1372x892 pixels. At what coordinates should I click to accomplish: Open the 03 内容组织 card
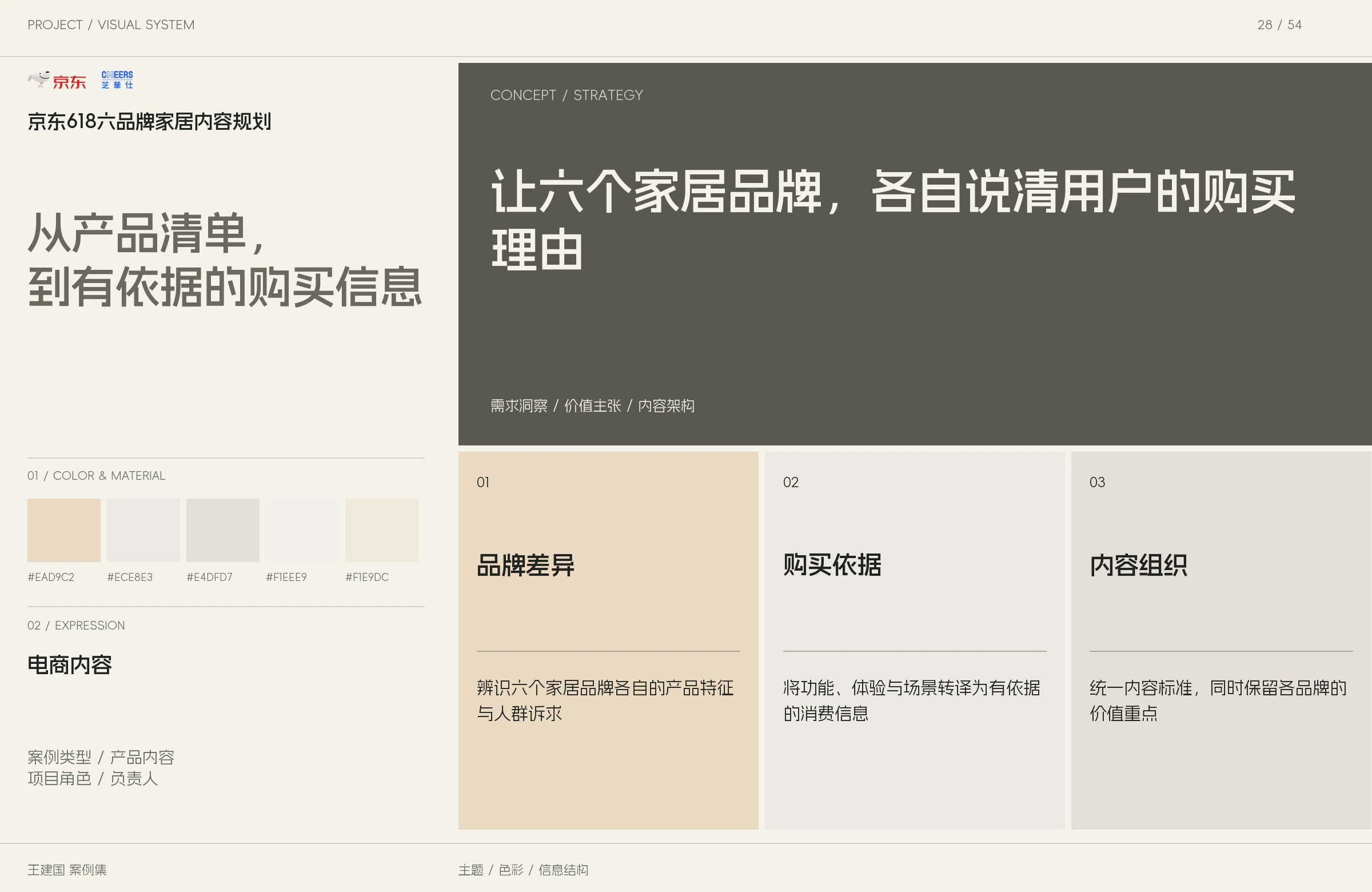pyautogui.click(x=1221, y=640)
